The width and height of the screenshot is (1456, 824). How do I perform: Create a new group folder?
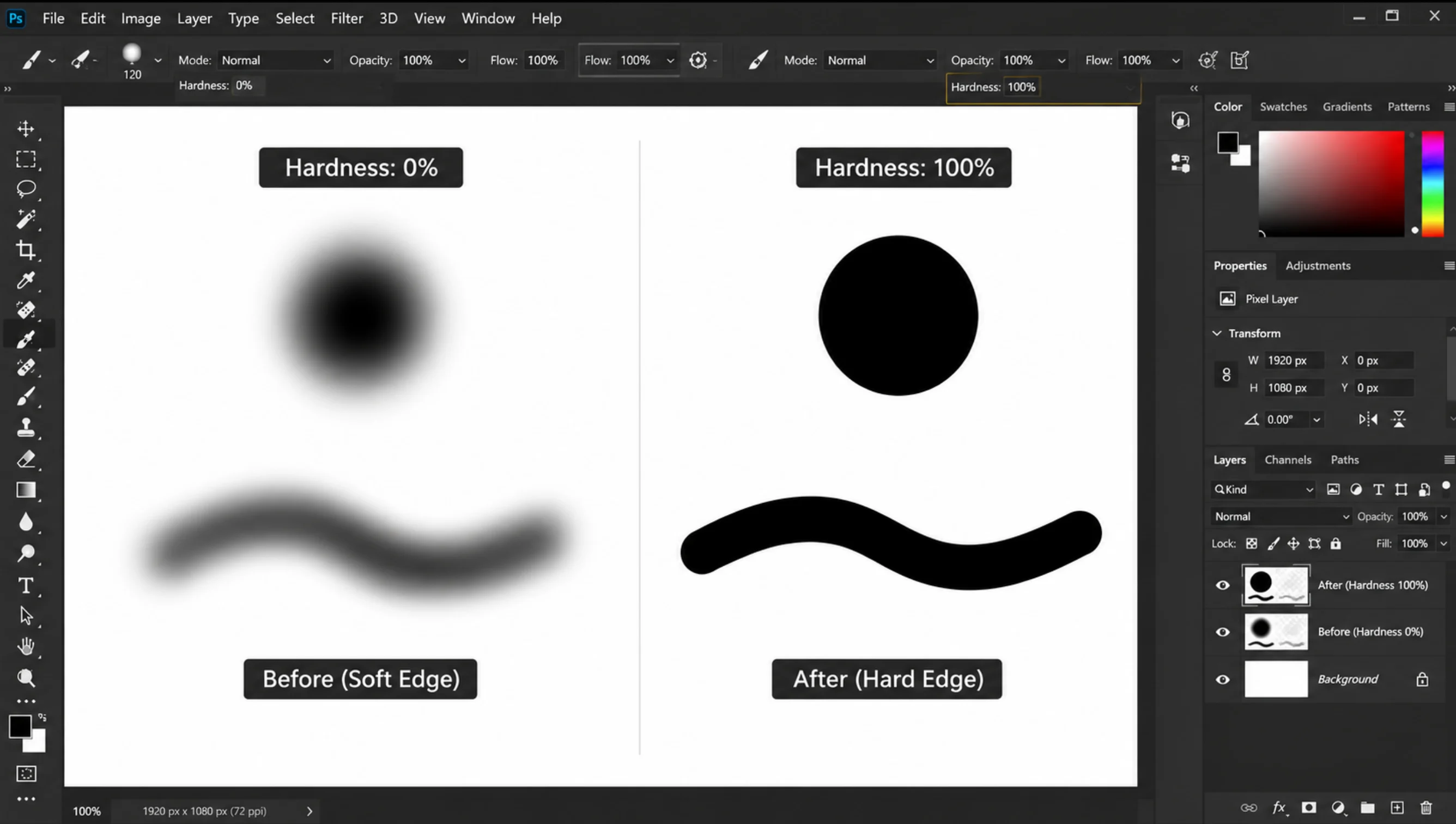click(1368, 808)
